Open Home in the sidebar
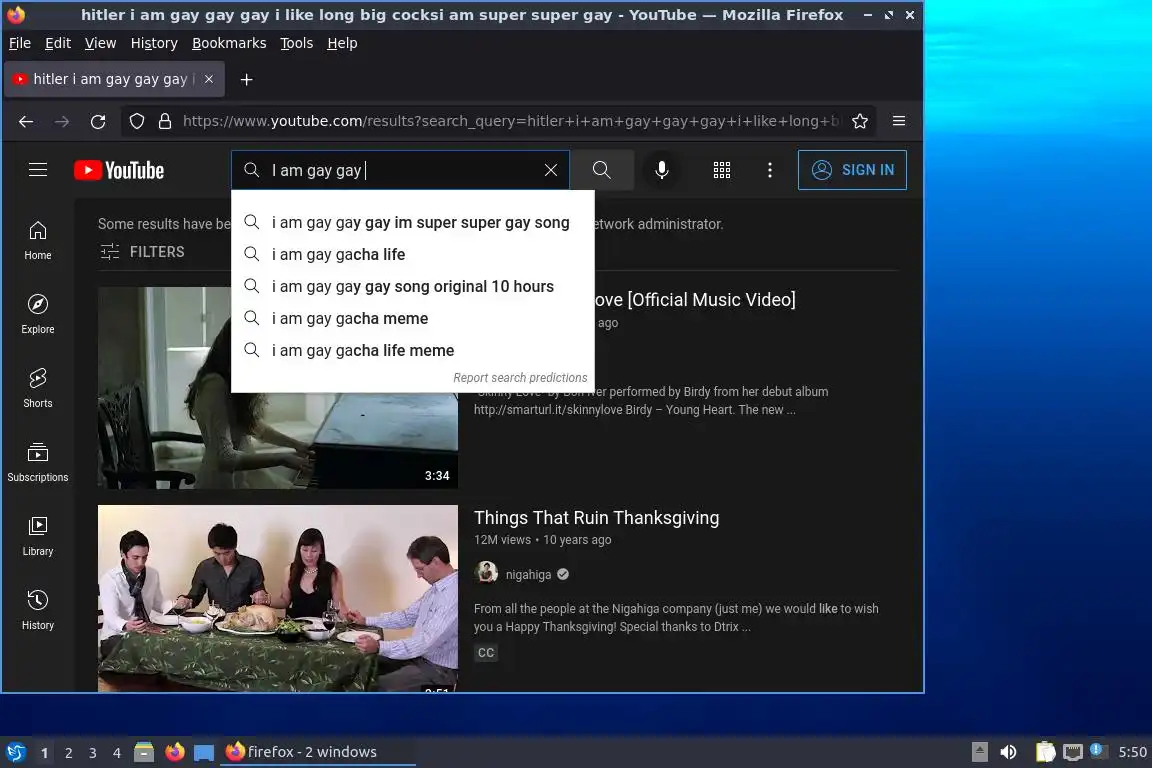 coord(37,240)
